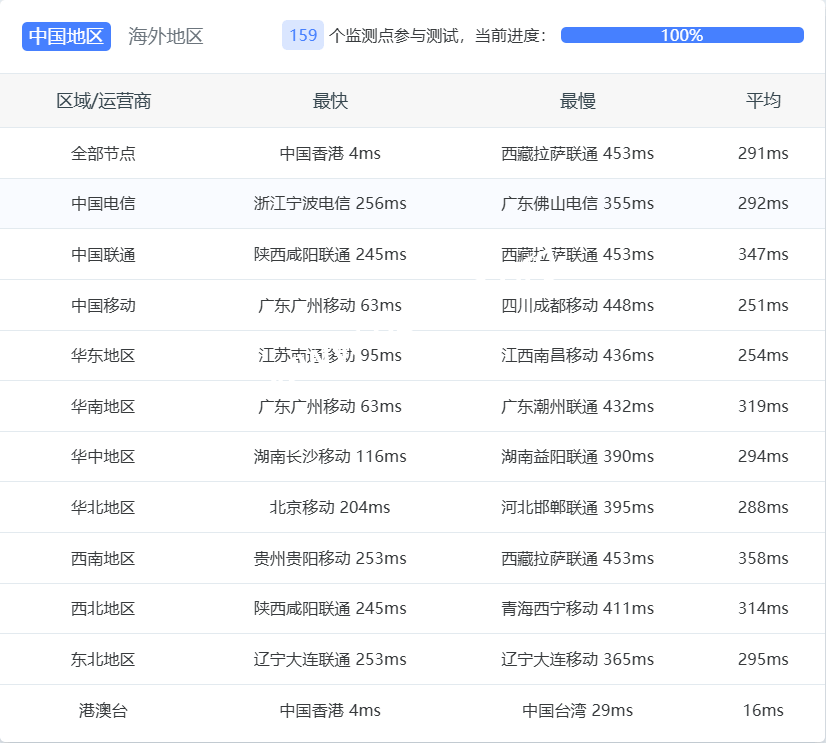826x743 pixels.
Task: Click the 区域/运营商 column header
Action: (x=104, y=101)
